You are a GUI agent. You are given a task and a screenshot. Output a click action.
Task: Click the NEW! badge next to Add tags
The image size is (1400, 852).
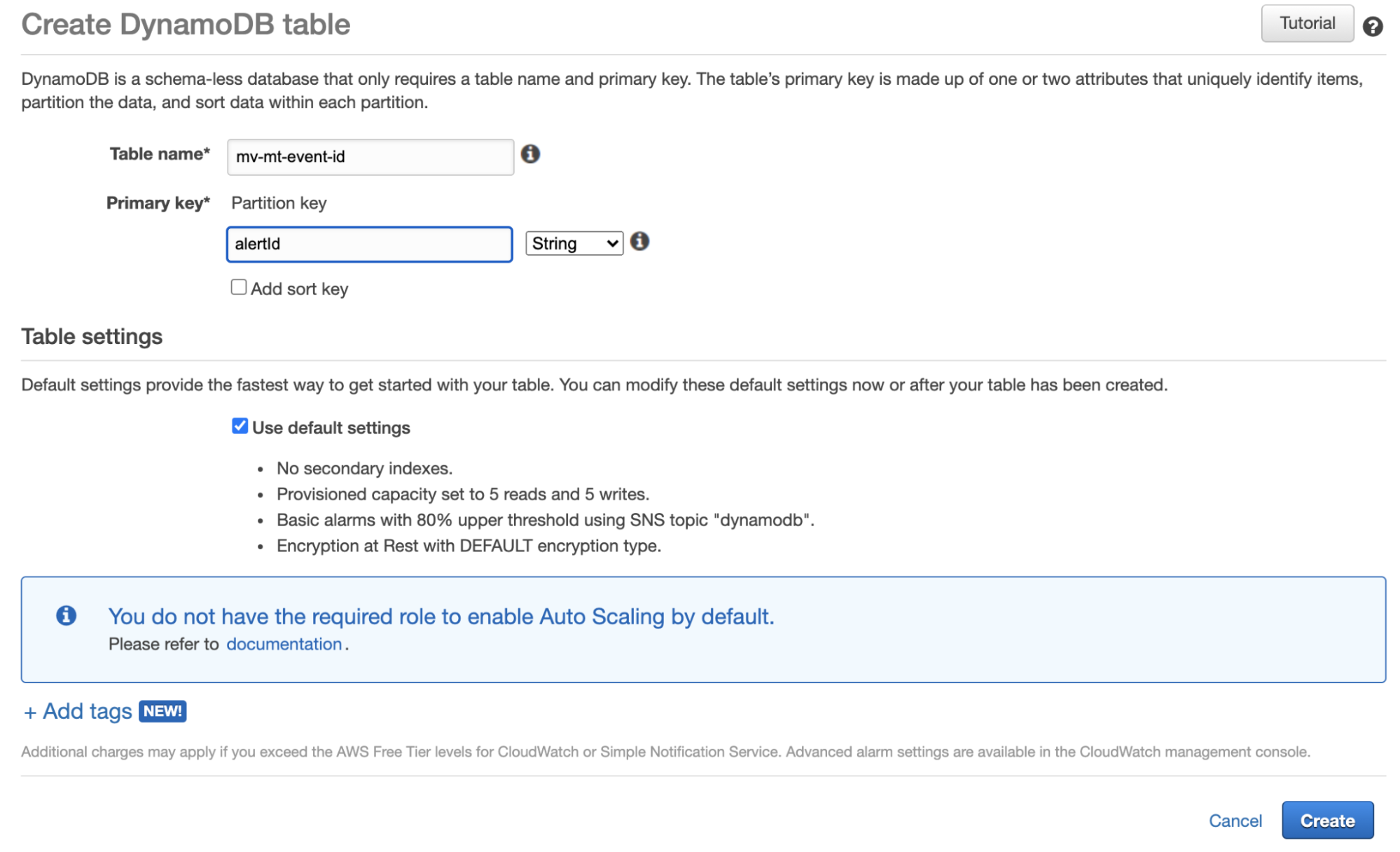[162, 711]
